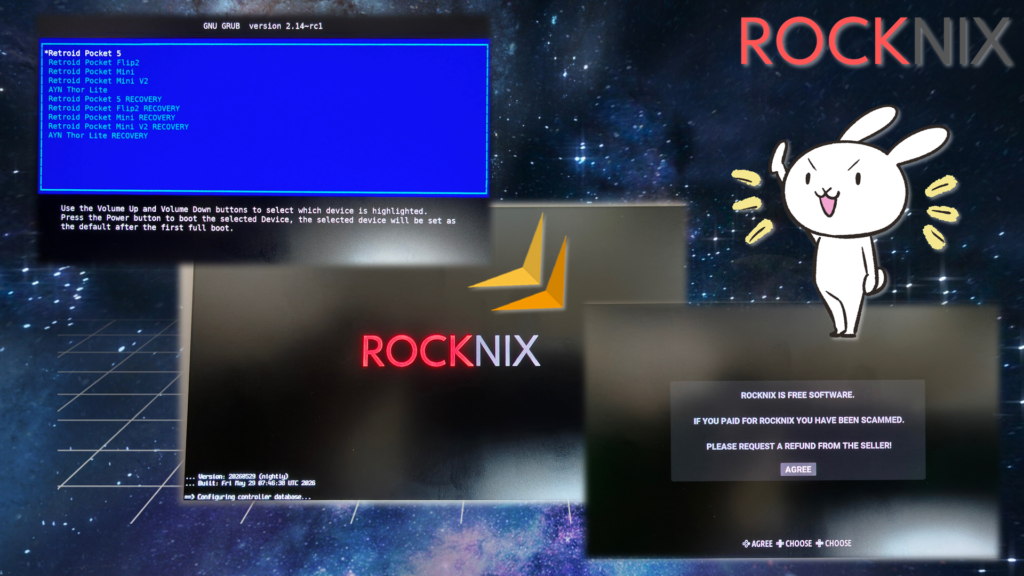Select the Retroid Pocket Flip2 boot entry
Viewport: 1024px width, 576px height.
pyautogui.click(x=93, y=63)
